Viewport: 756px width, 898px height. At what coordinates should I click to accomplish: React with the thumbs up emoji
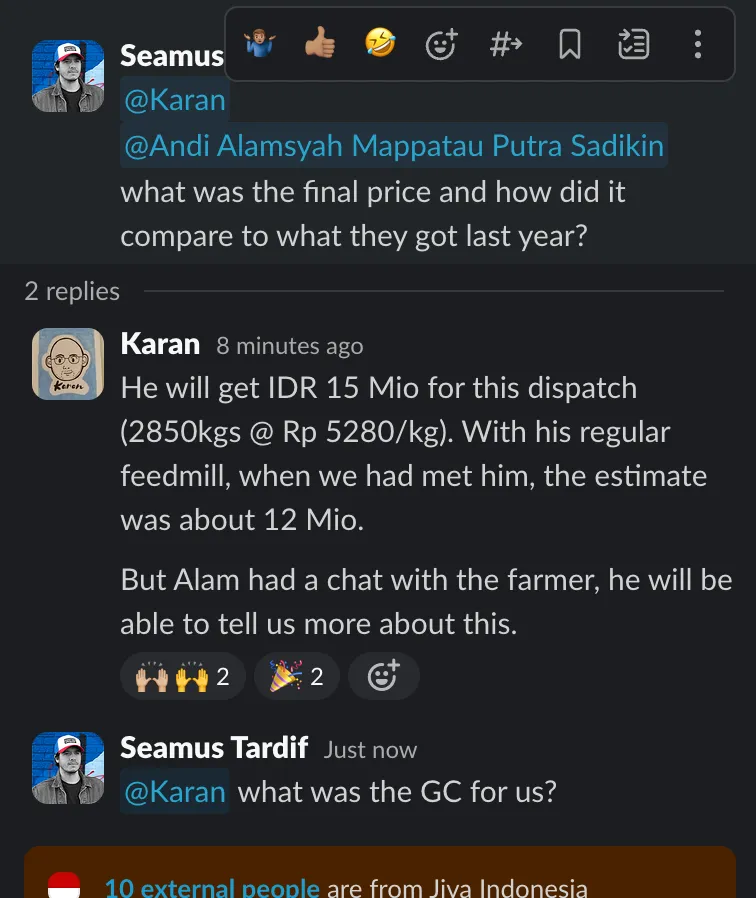pyautogui.click(x=320, y=44)
